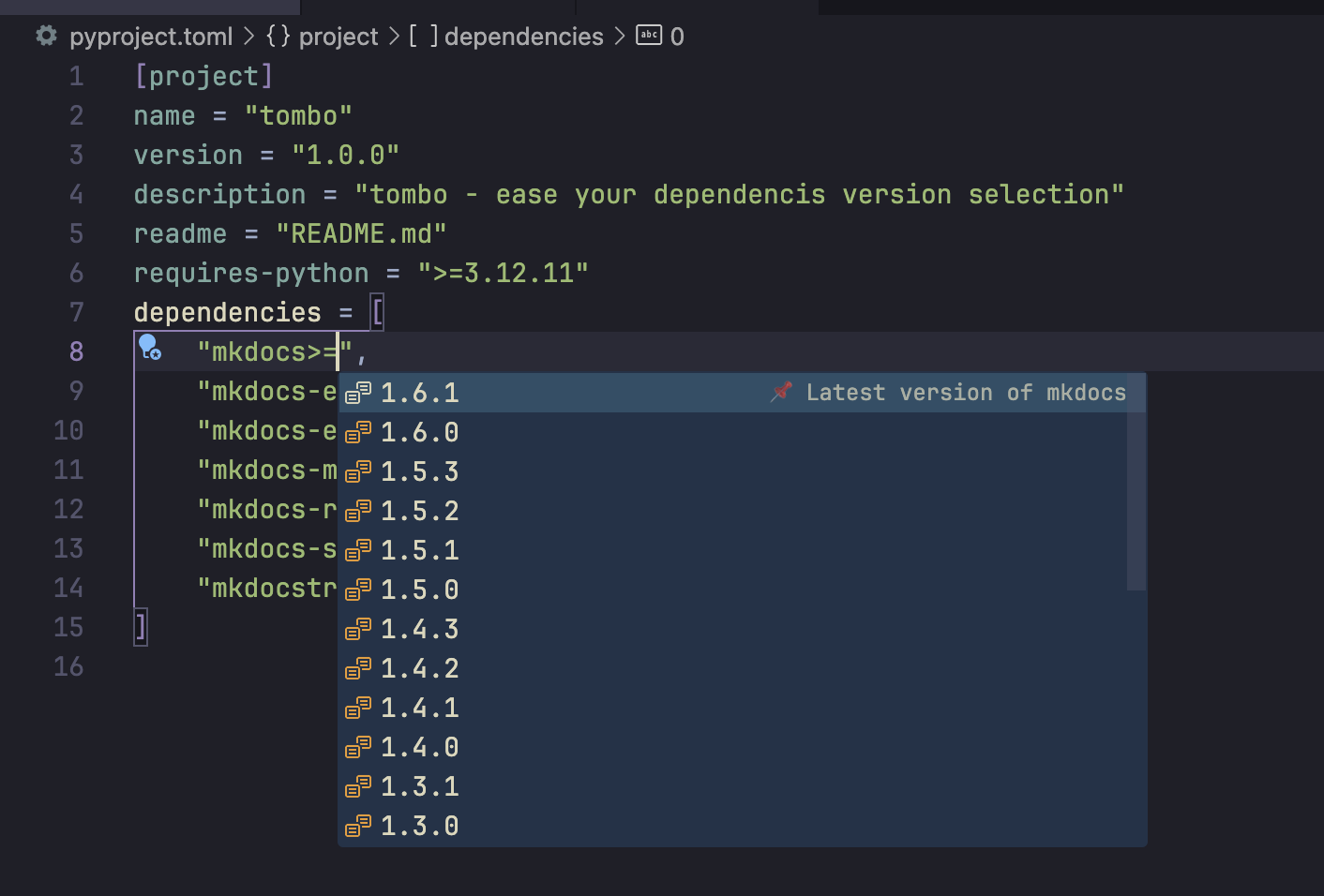Click the ">=3.12.11" requires-python value
Viewport: 1324px width, 896px height.
tap(503, 273)
